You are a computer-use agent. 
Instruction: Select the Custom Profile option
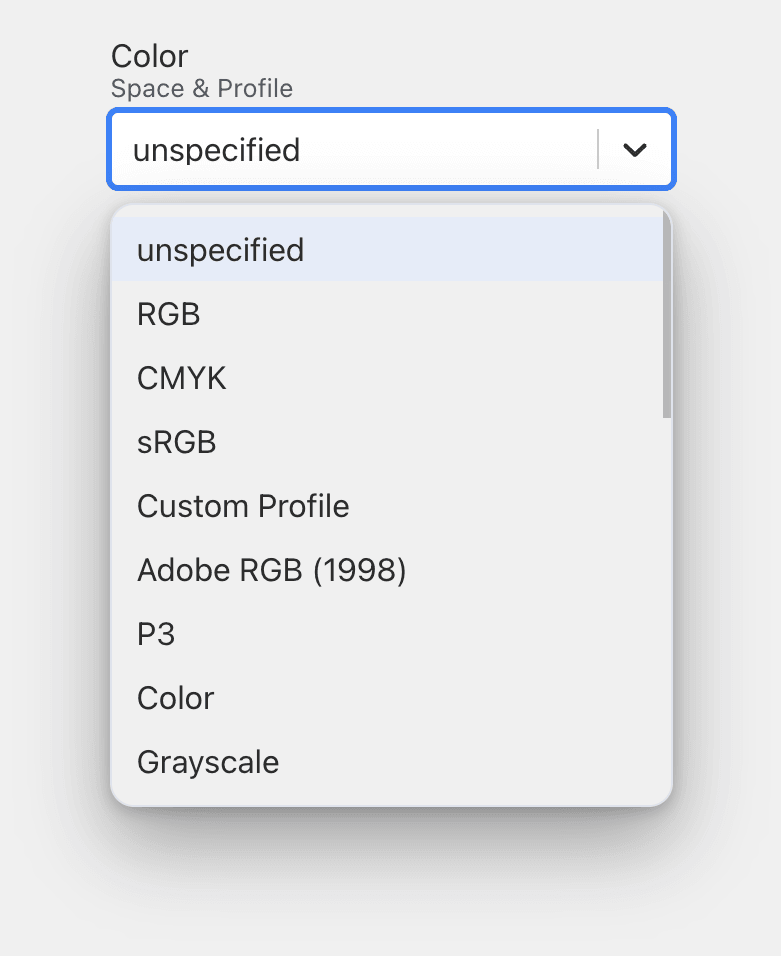(243, 506)
